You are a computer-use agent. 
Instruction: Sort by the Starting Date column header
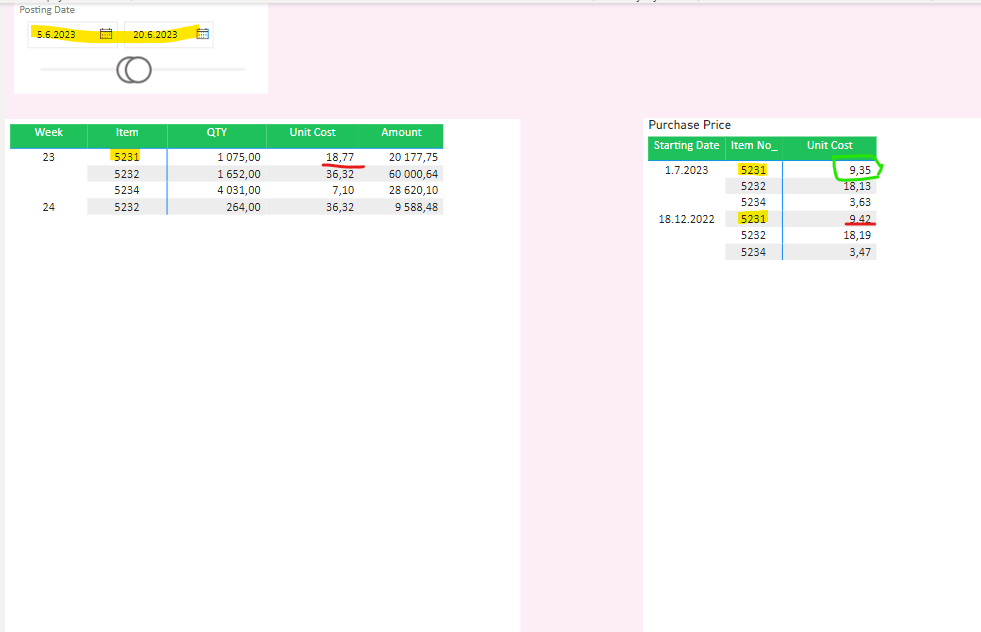[686, 145]
